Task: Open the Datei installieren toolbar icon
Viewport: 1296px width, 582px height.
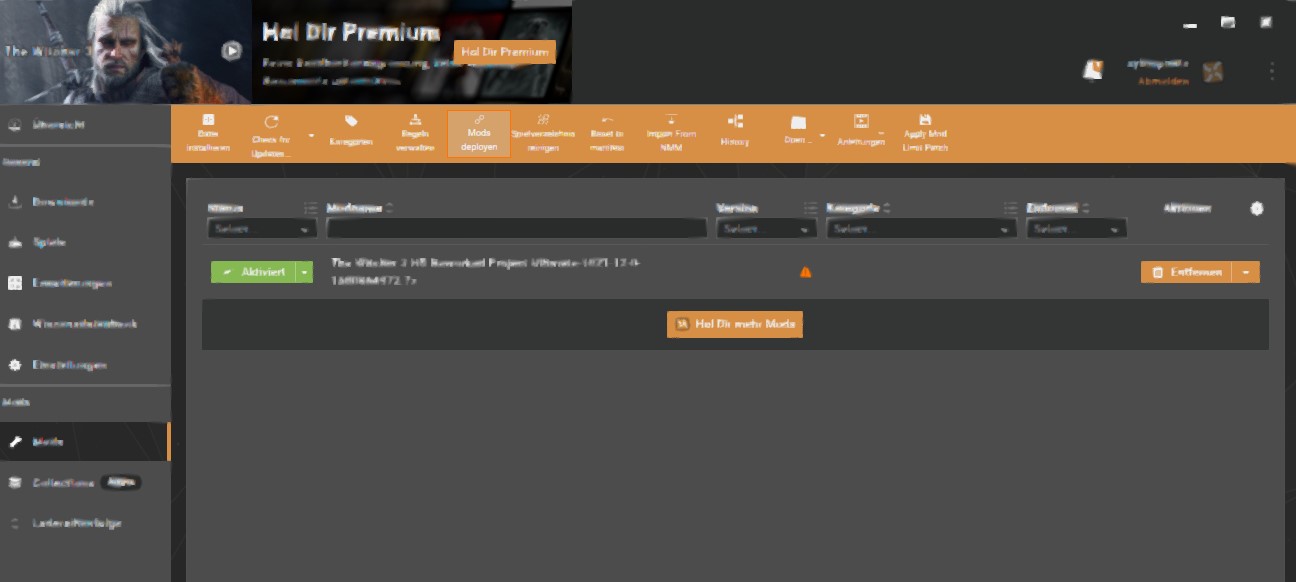Action: tap(208, 131)
